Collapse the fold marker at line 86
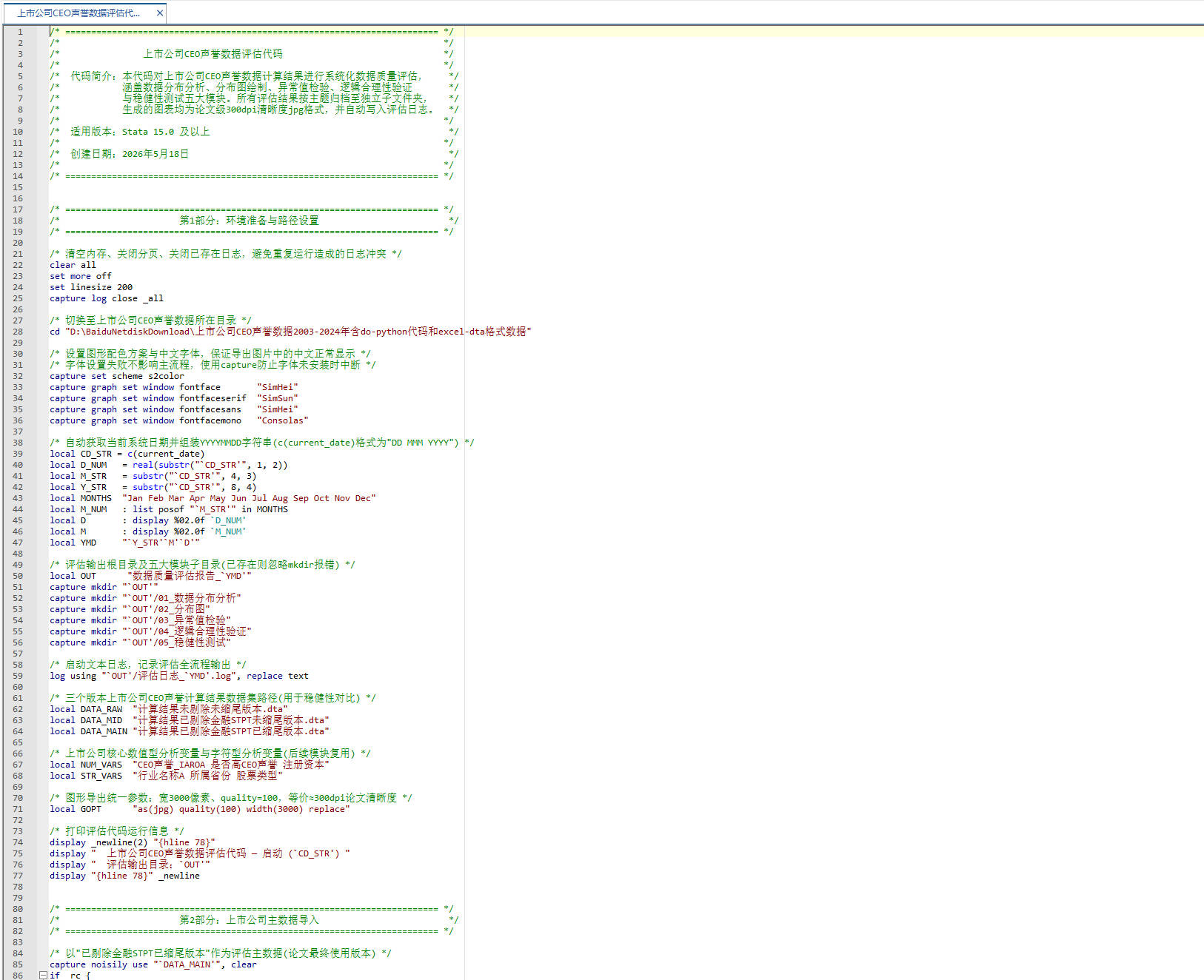1204x980 pixels. (x=43, y=976)
